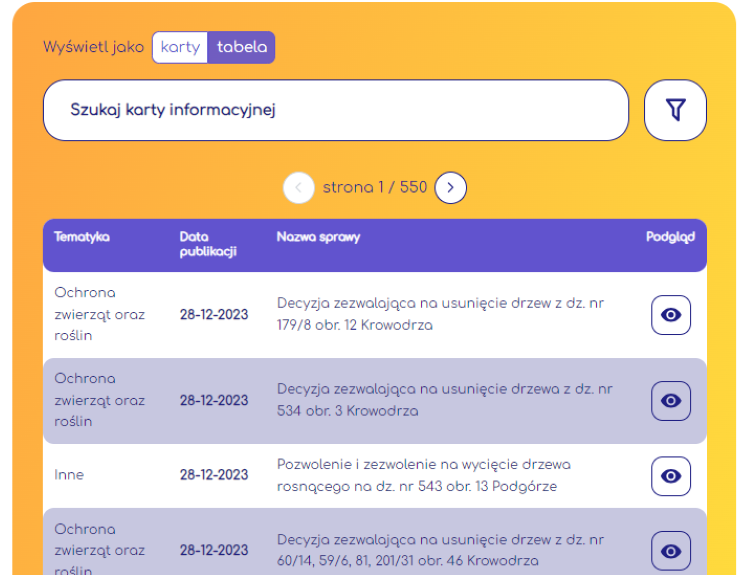The height and width of the screenshot is (575, 750).
Task: Focus the Szukaj karty informacyjnej search field
Action: click(336, 110)
